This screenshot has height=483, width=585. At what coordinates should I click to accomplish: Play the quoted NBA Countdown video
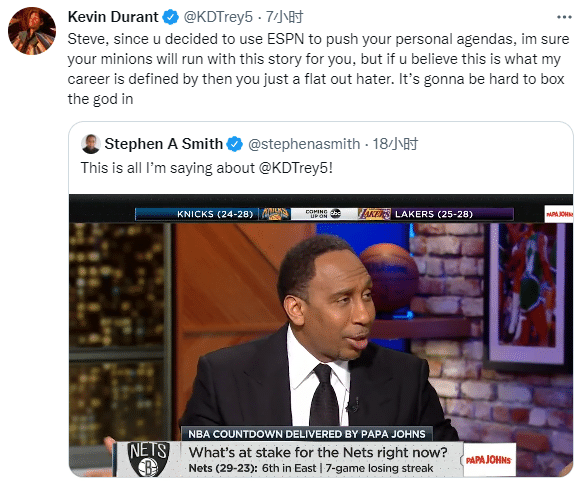pyautogui.click(x=321, y=335)
